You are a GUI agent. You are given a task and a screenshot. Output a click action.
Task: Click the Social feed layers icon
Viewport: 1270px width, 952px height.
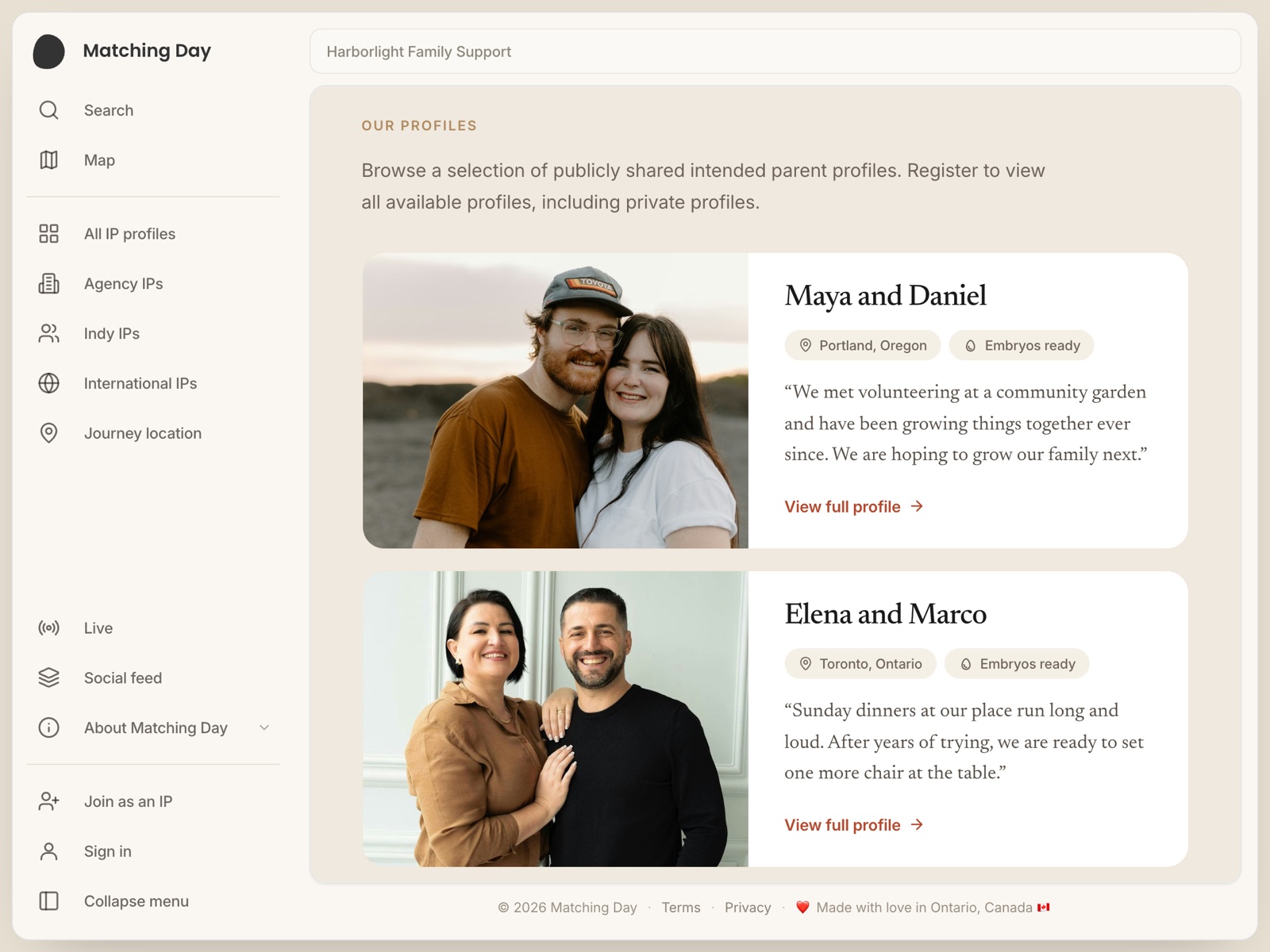48,678
